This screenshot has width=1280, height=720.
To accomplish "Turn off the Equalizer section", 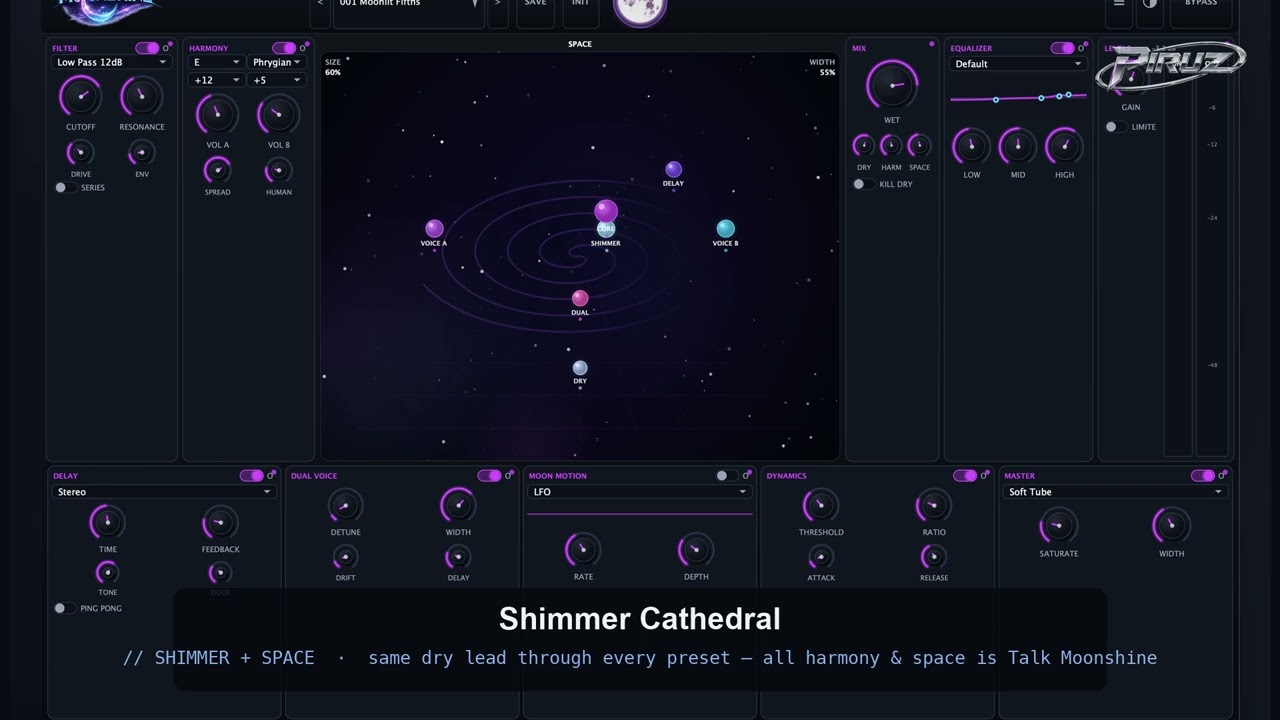I will pyautogui.click(x=1062, y=48).
